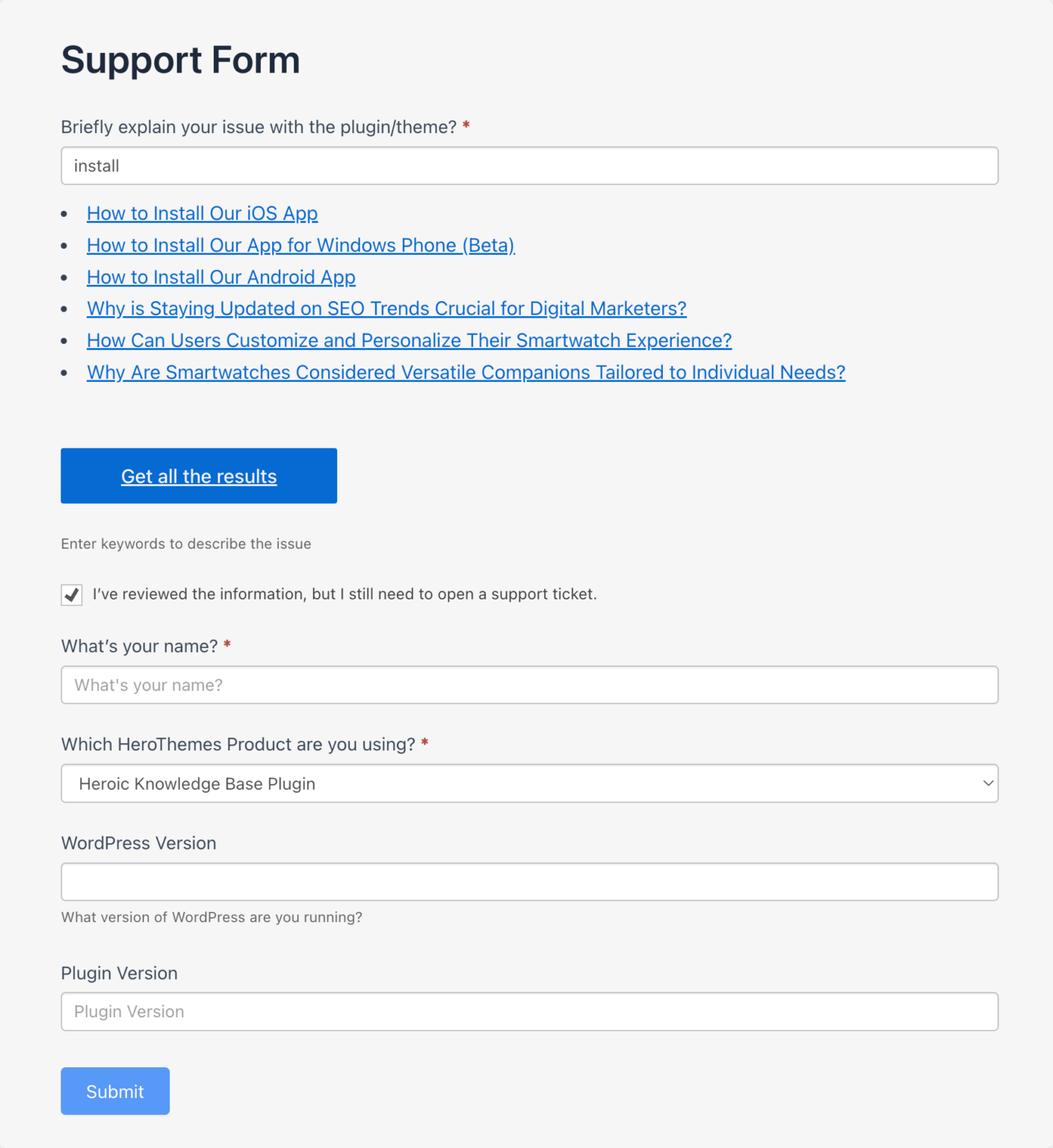Image resolution: width=1053 pixels, height=1148 pixels.
Task: Select the Plugin Version text box
Action: coord(529,1011)
